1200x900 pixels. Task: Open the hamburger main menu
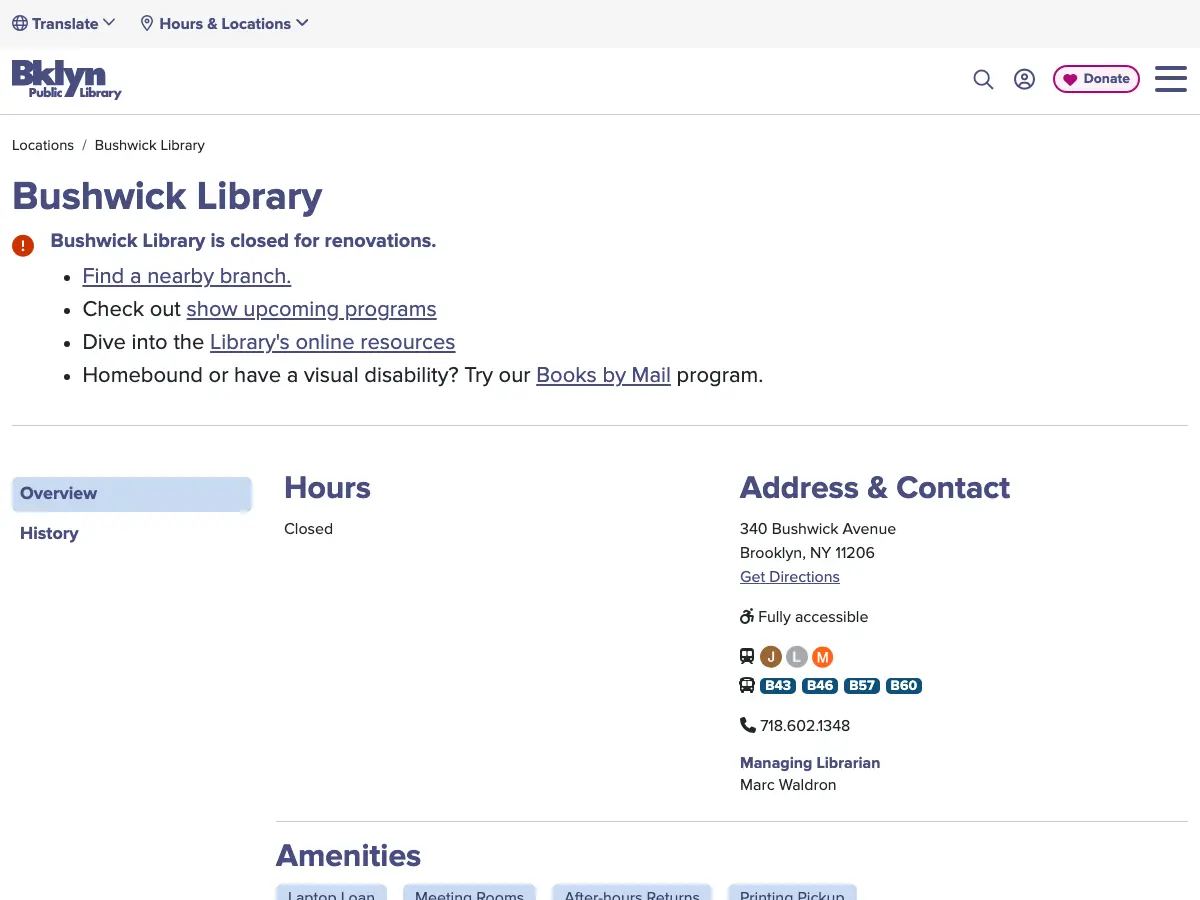1171,79
